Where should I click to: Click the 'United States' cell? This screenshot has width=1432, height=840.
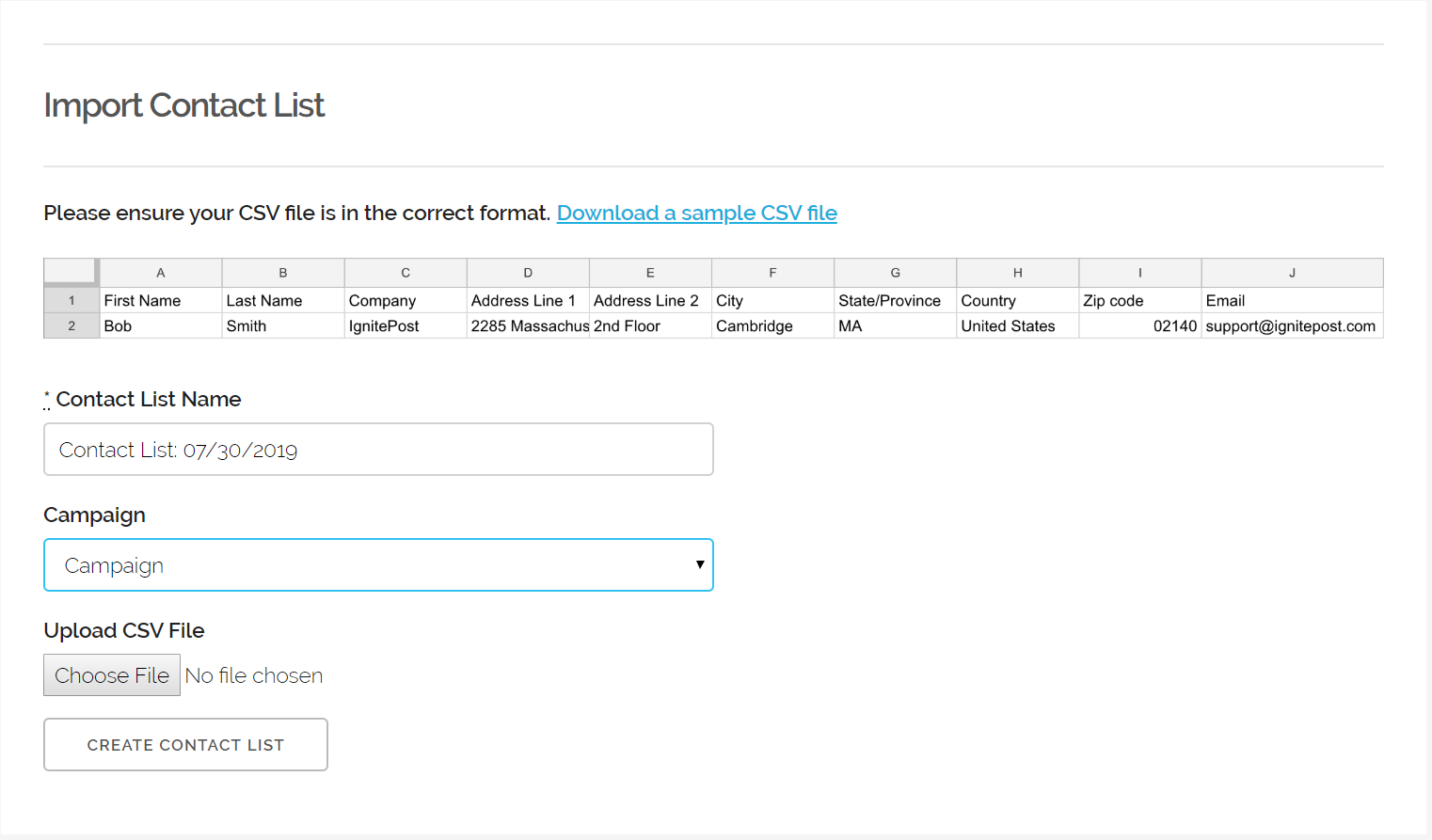pos(1017,325)
